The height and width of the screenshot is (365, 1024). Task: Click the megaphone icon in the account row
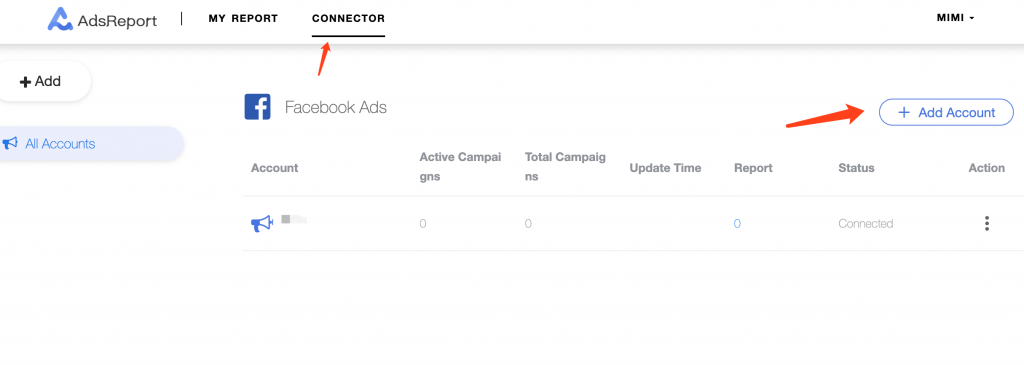pos(261,224)
